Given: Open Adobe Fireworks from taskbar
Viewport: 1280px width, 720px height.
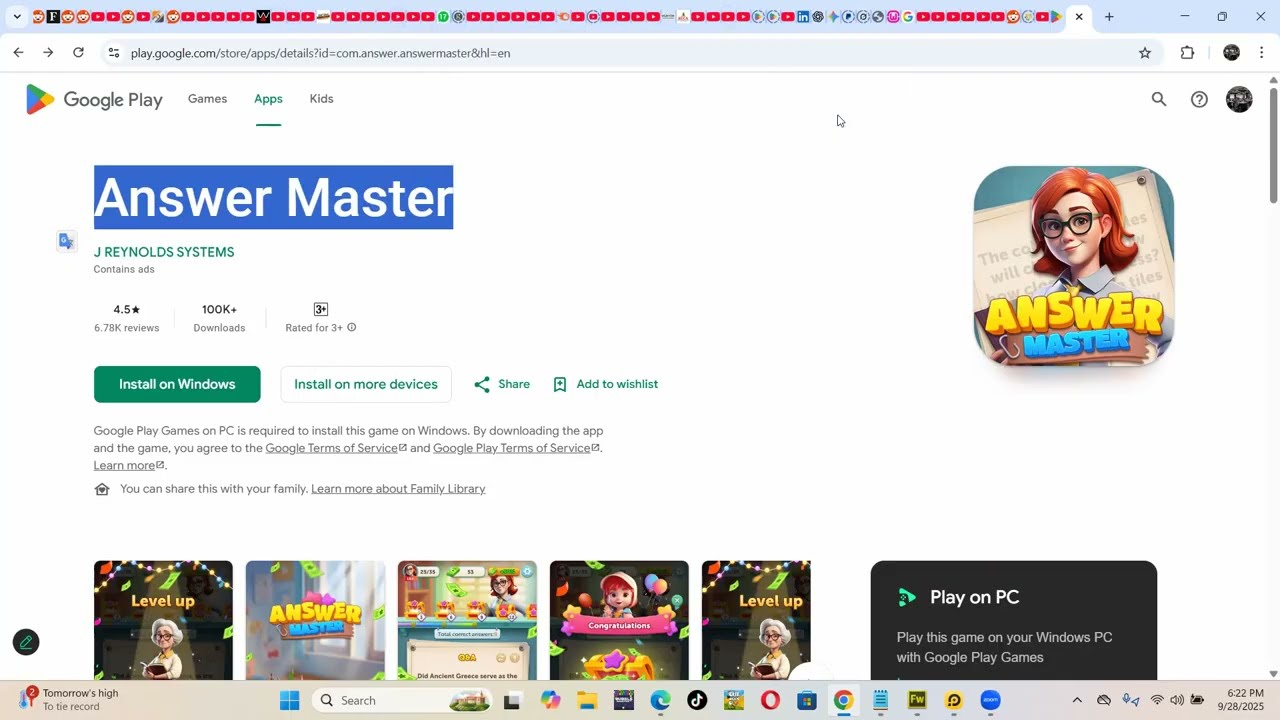Looking at the screenshot, I should coord(917,700).
